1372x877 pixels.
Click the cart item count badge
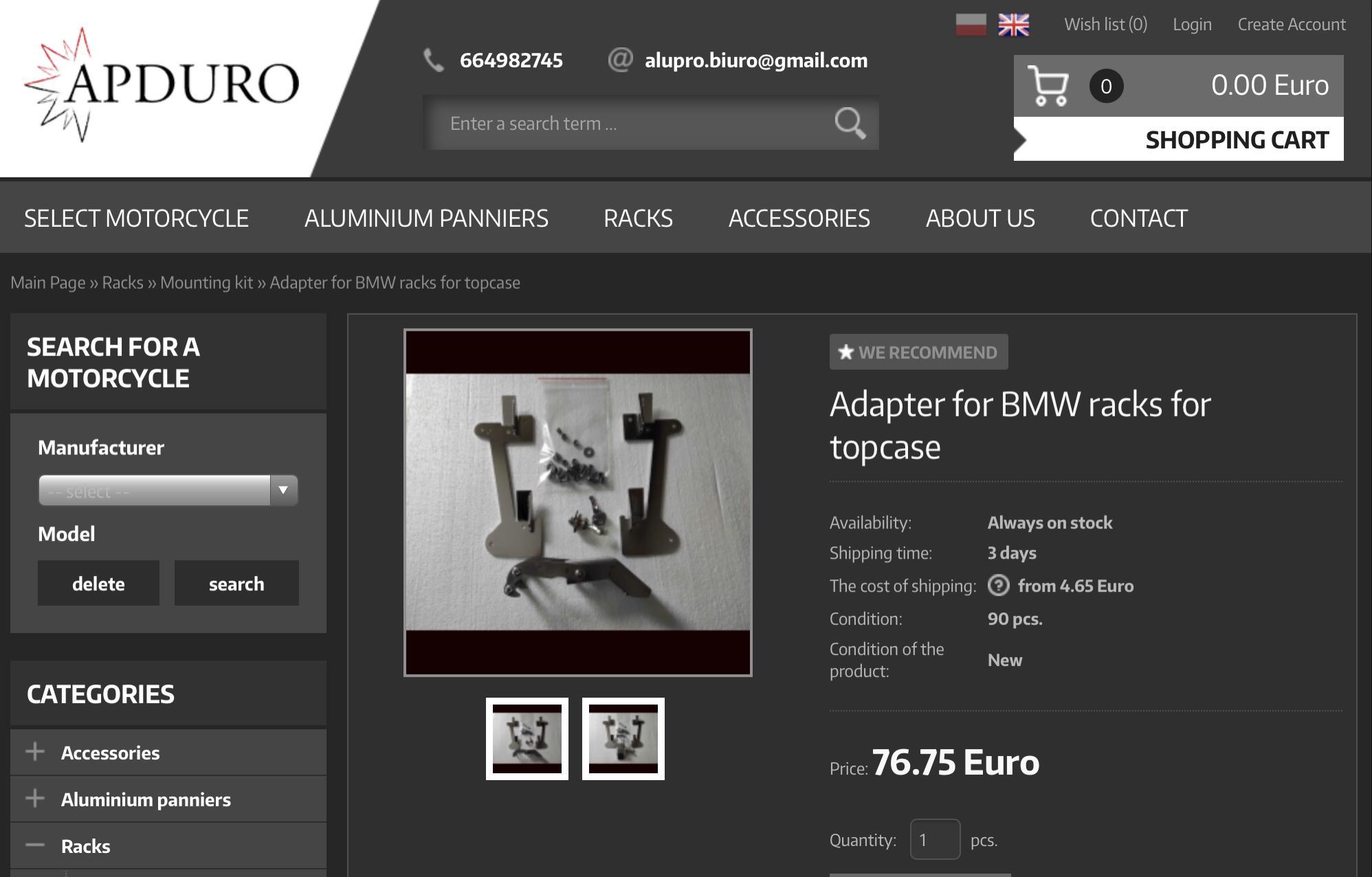(1106, 86)
